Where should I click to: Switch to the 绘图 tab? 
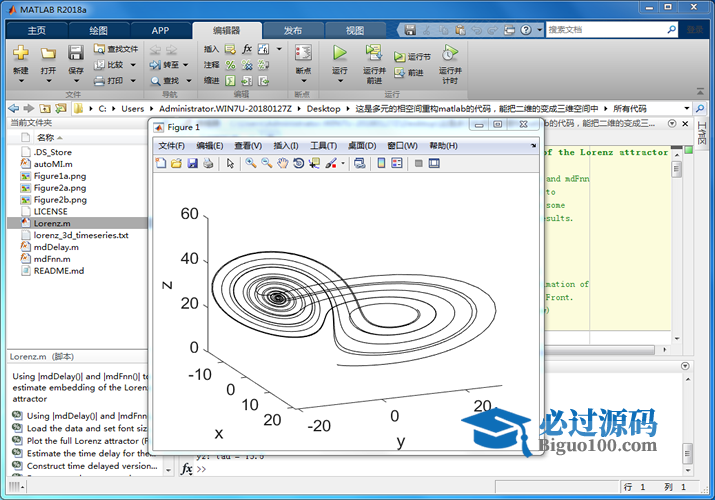click(x=98, y=31)
